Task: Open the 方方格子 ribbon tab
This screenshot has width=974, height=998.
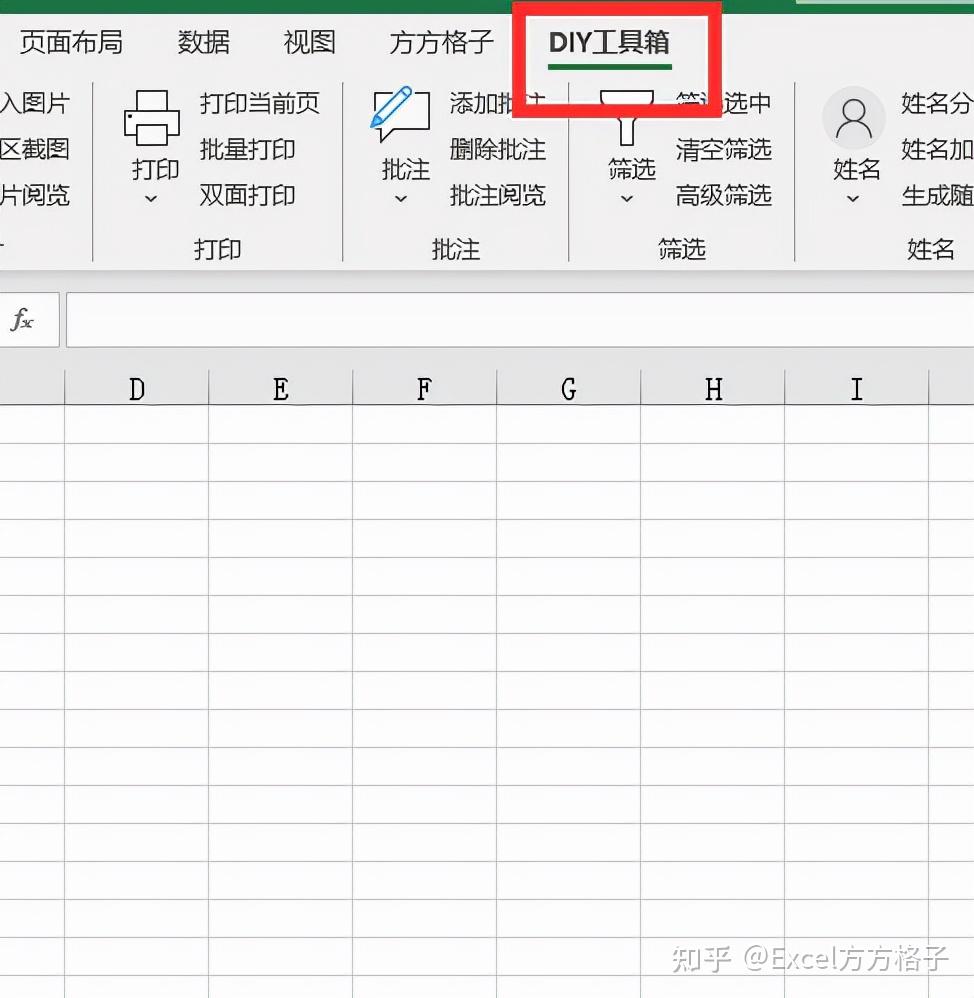Action: click(440, 43)
